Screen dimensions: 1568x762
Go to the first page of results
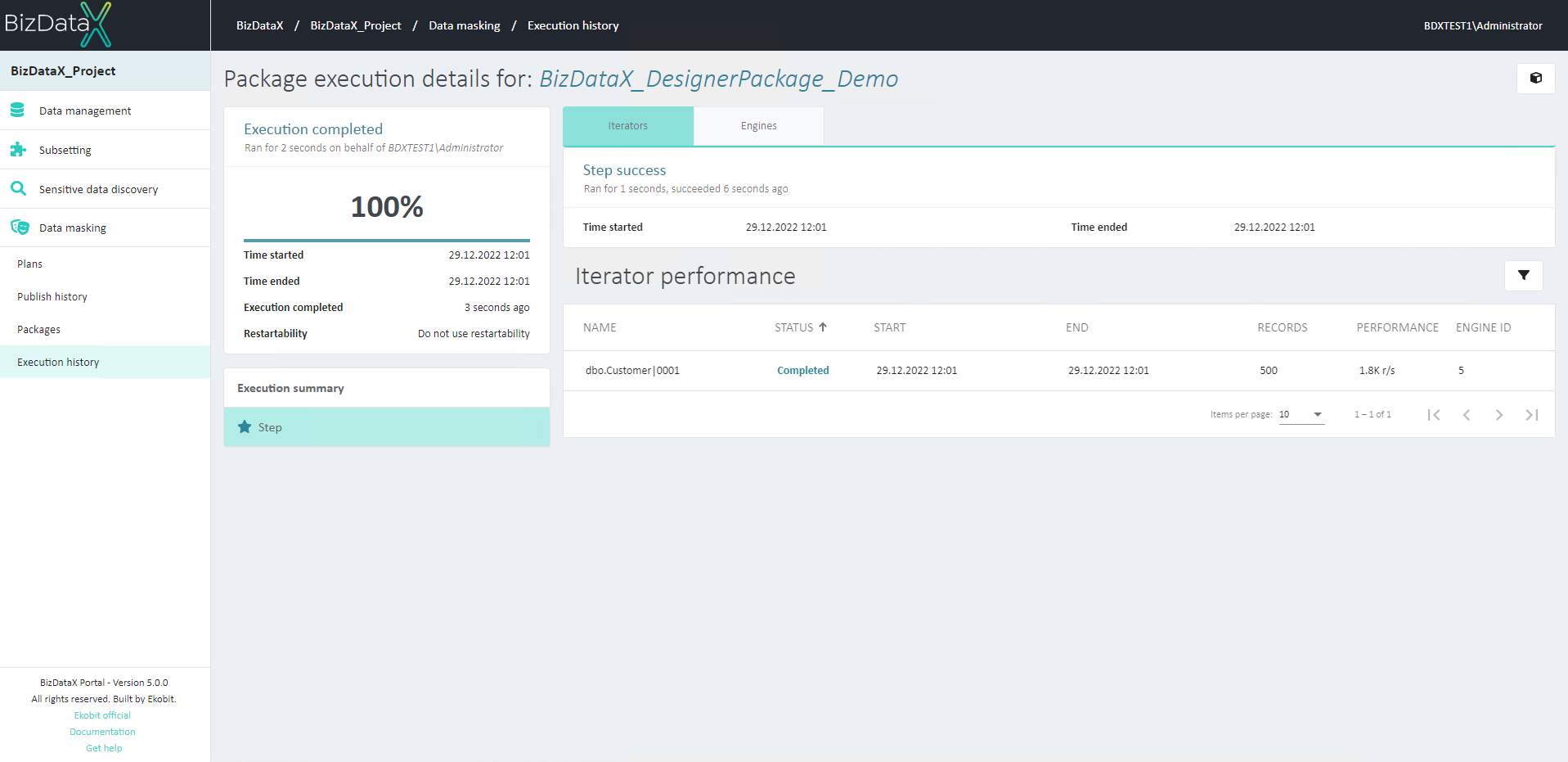pyautogui.click(x=1433, y=415)
